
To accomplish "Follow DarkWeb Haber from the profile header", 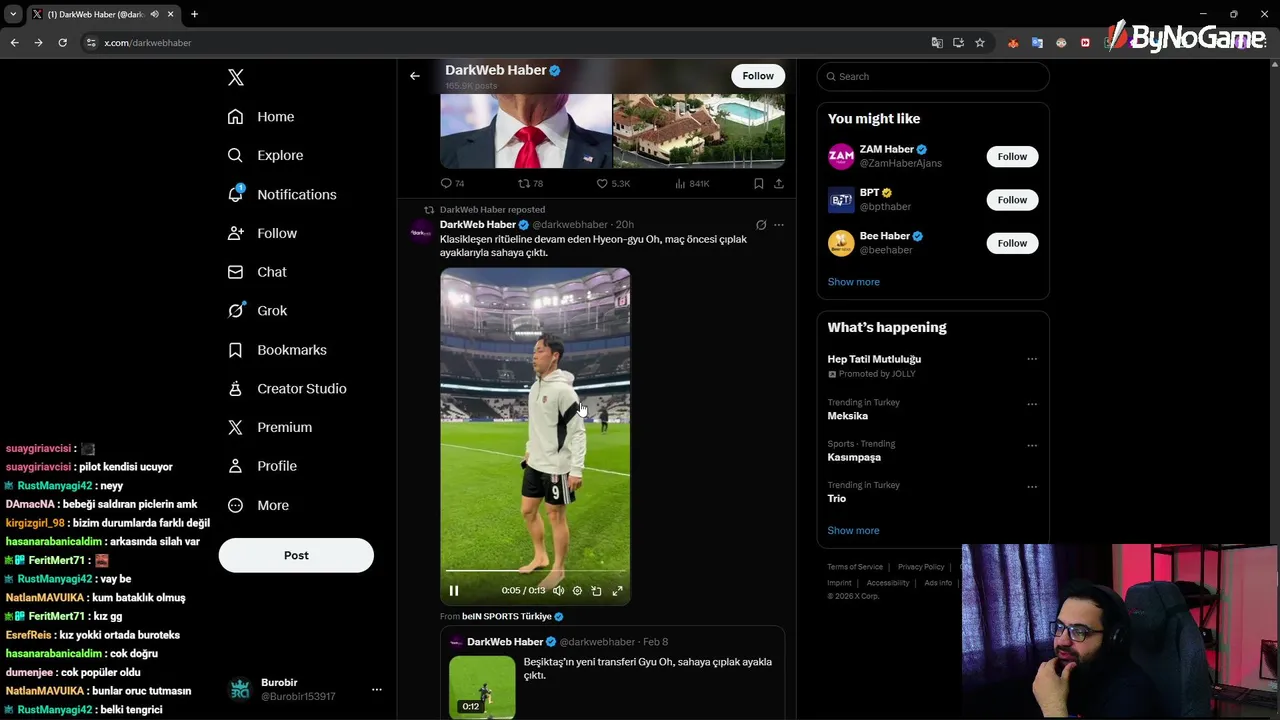I will 758,76.
